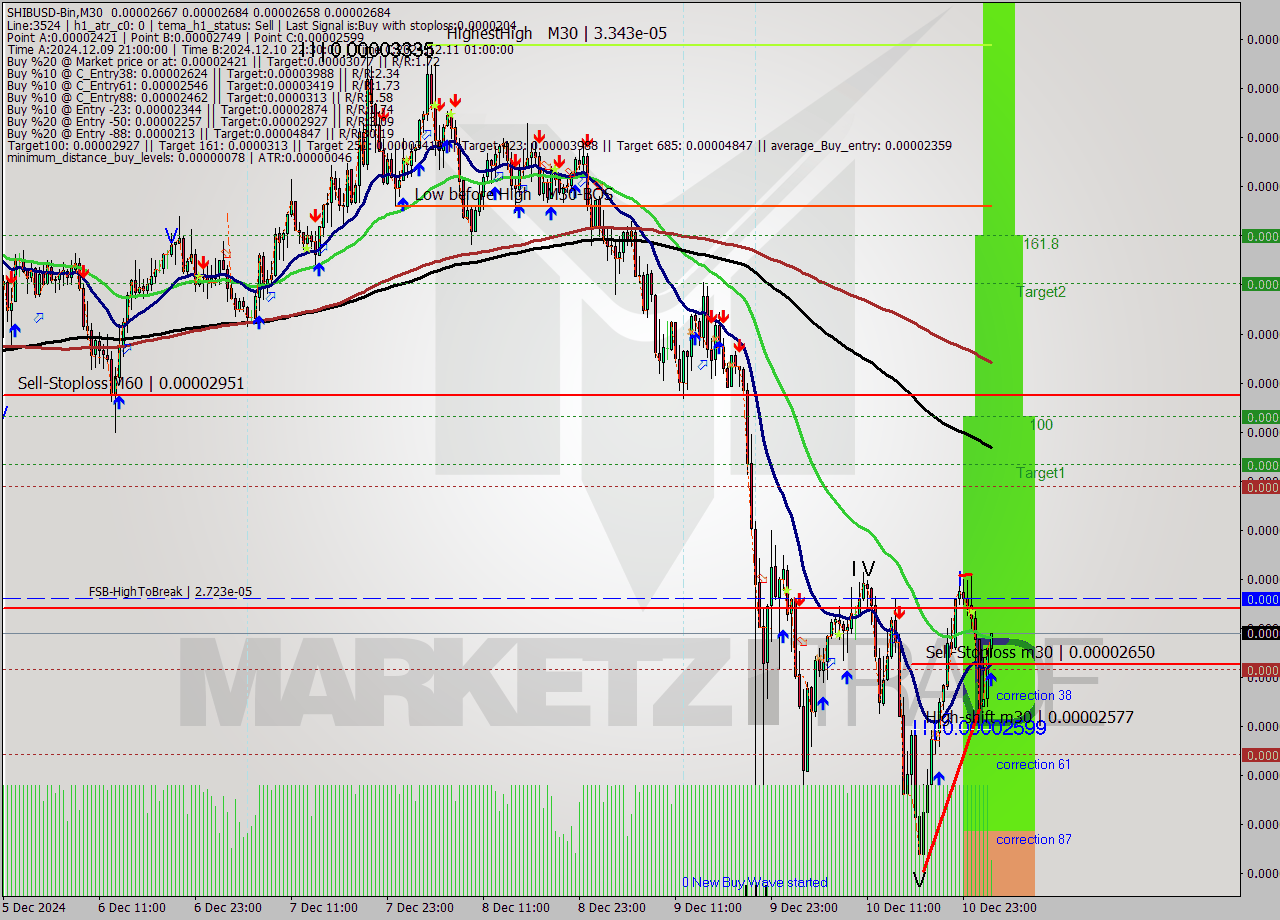Click the 9 Dec 11:00 time label
The width and height of the screenshot is (1280, 920).
708,907
